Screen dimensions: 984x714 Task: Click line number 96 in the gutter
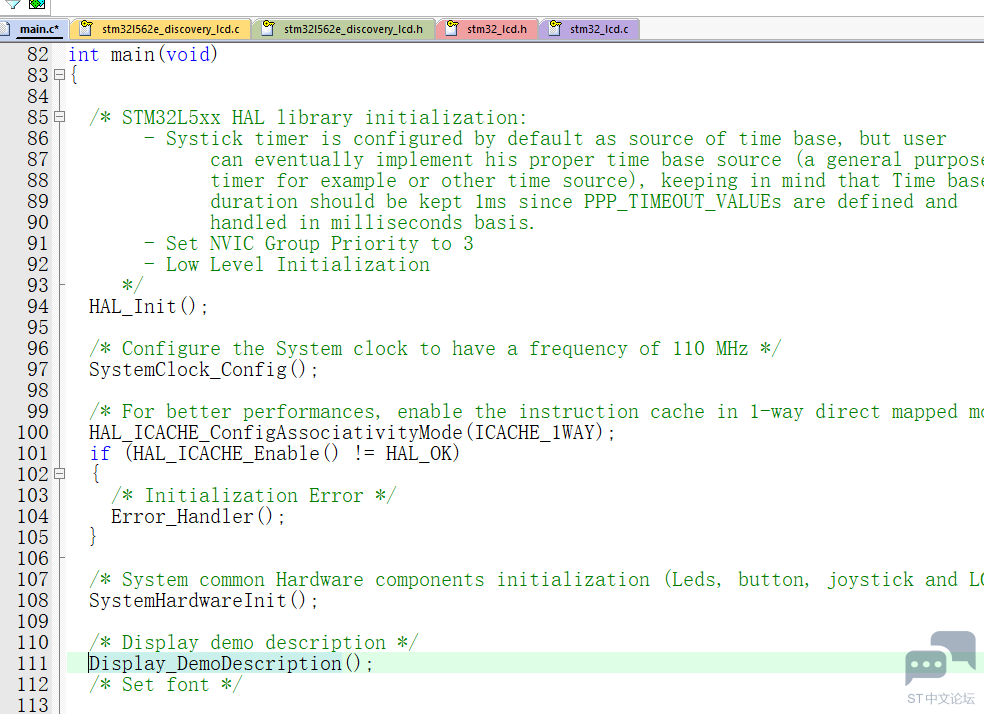click(37, 348)
